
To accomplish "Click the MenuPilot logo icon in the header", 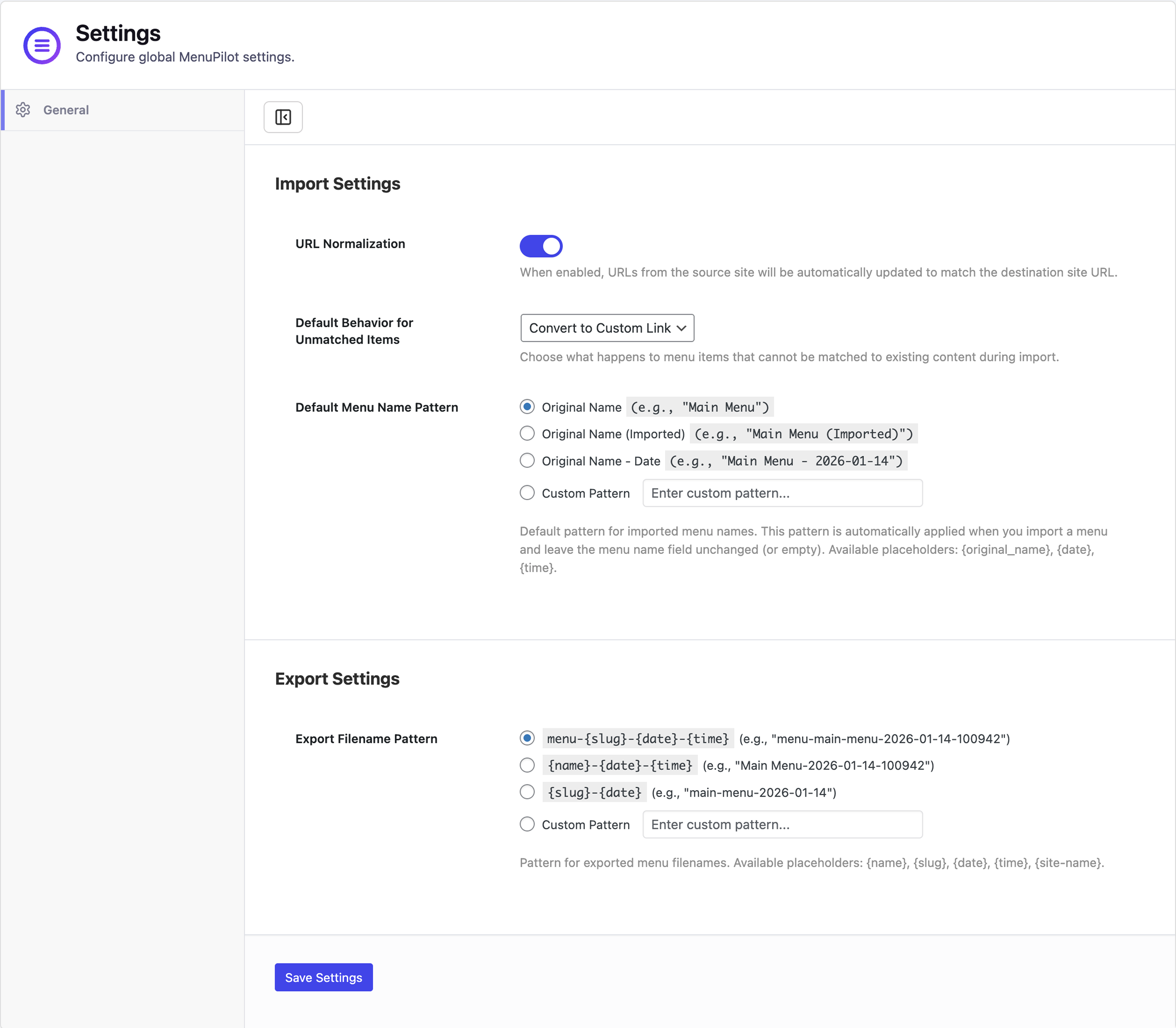I will 42,45.
